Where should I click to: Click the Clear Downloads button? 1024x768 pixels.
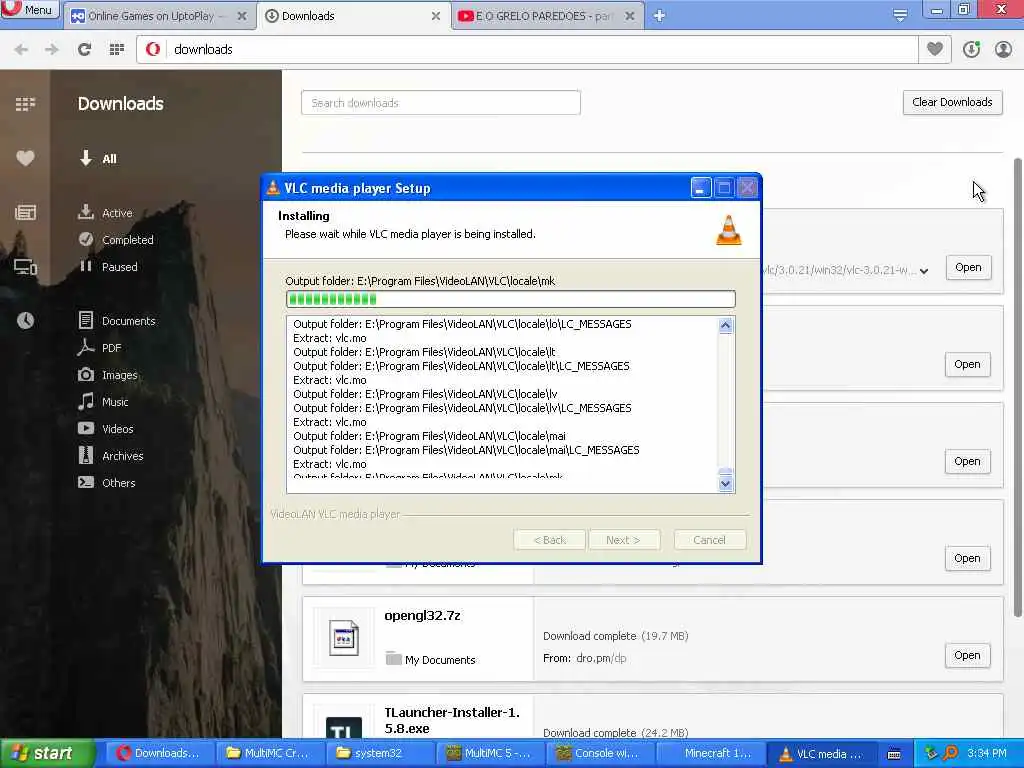(x=952, y=103)
